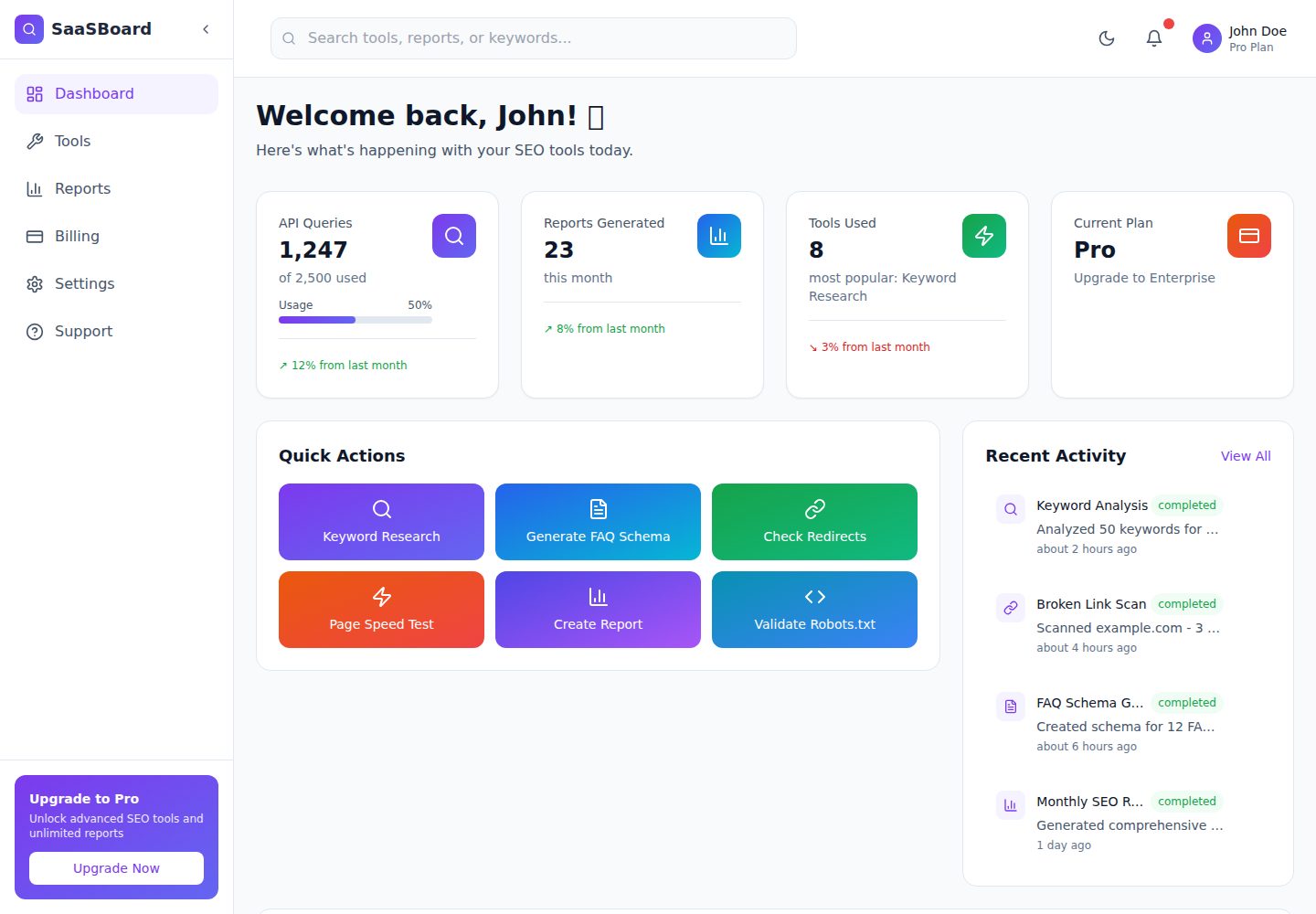Open the Billing page
This screenshot has height=914, width=1316.
(x=116, y=237)
